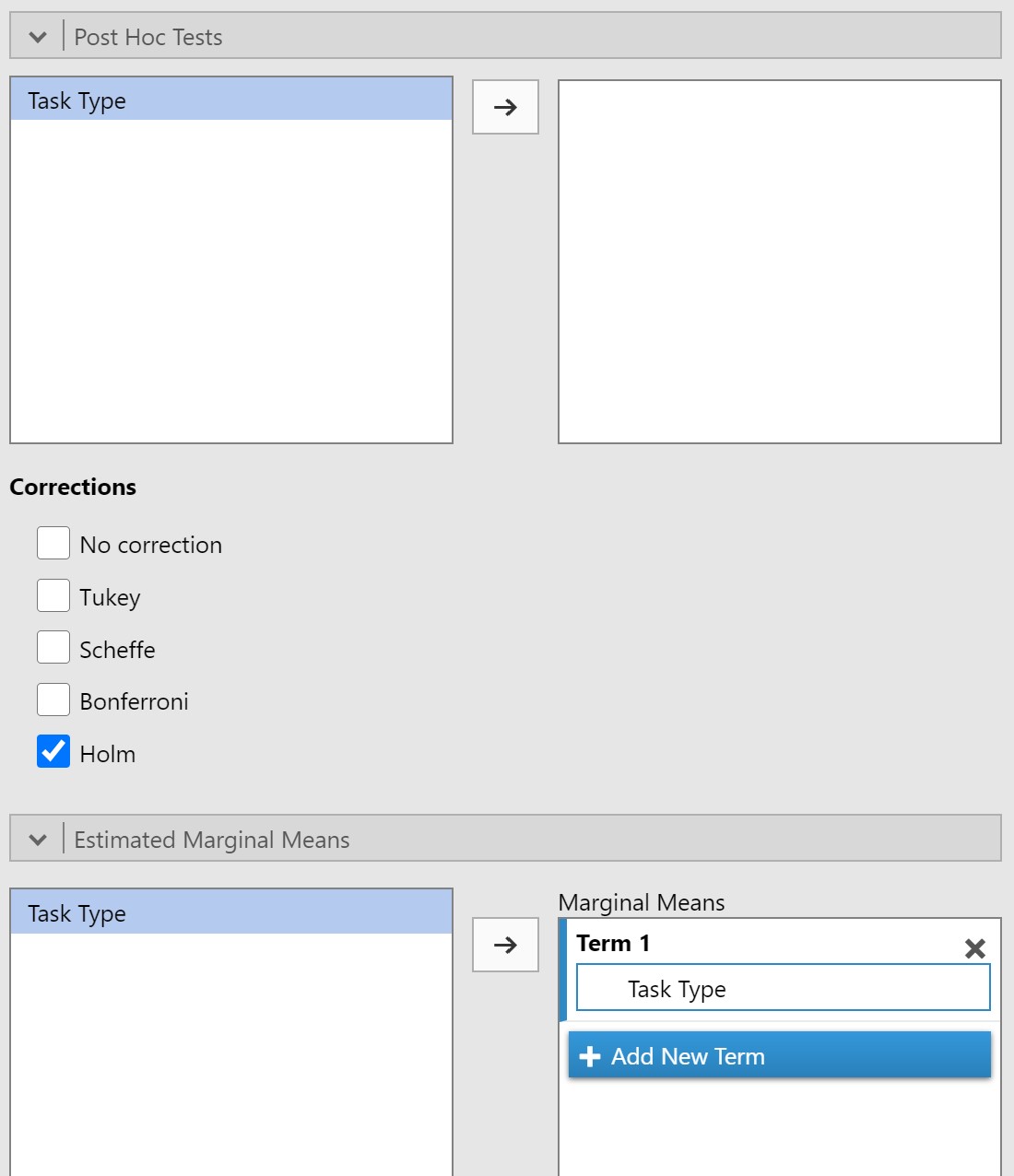Screen dimensions: 1014x1176
Task: Move Task Type to Post Hoc target arrow
Action: tap(505, 107)
